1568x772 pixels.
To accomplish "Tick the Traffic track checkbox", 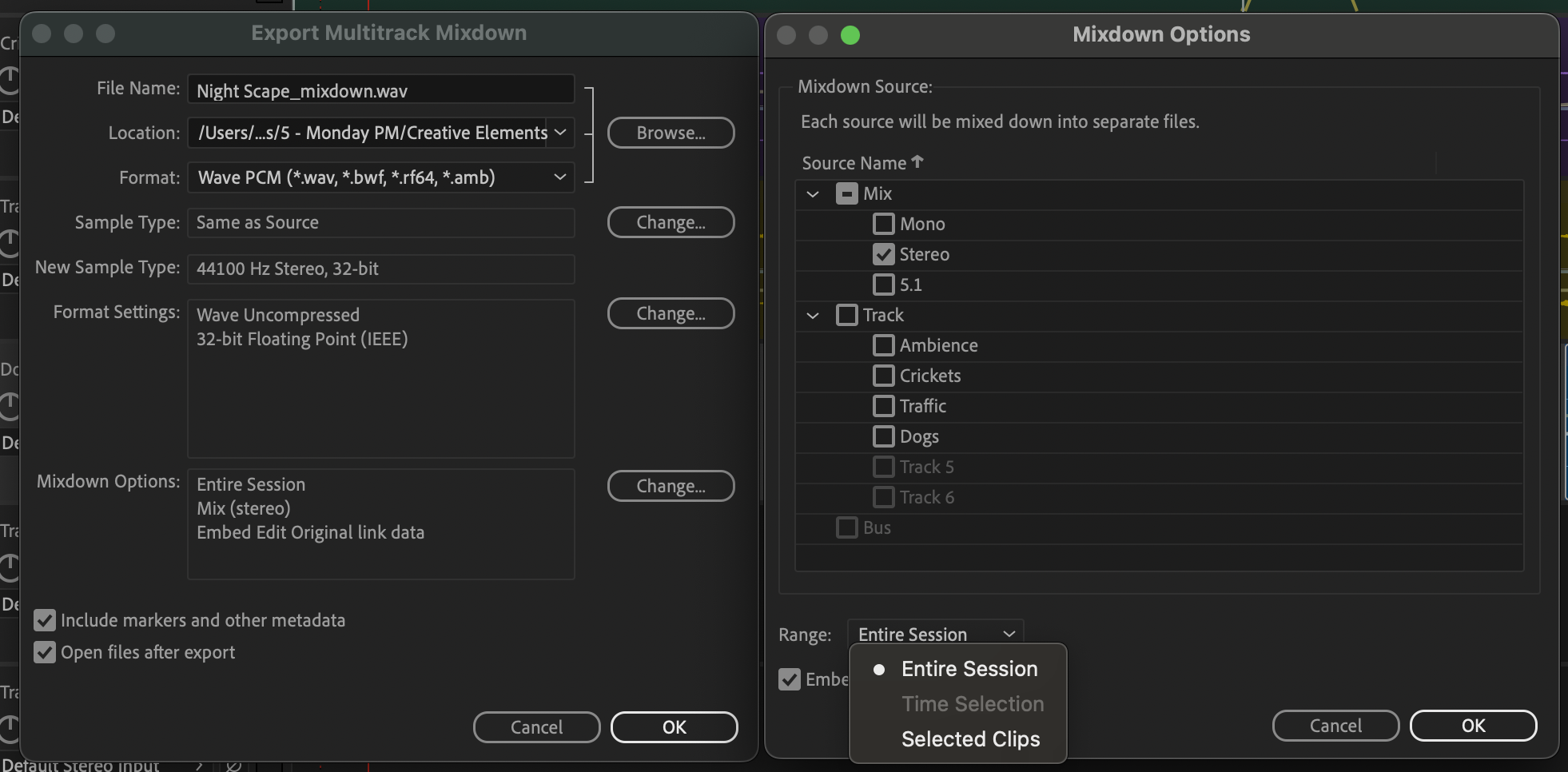I will coord(883,406).
